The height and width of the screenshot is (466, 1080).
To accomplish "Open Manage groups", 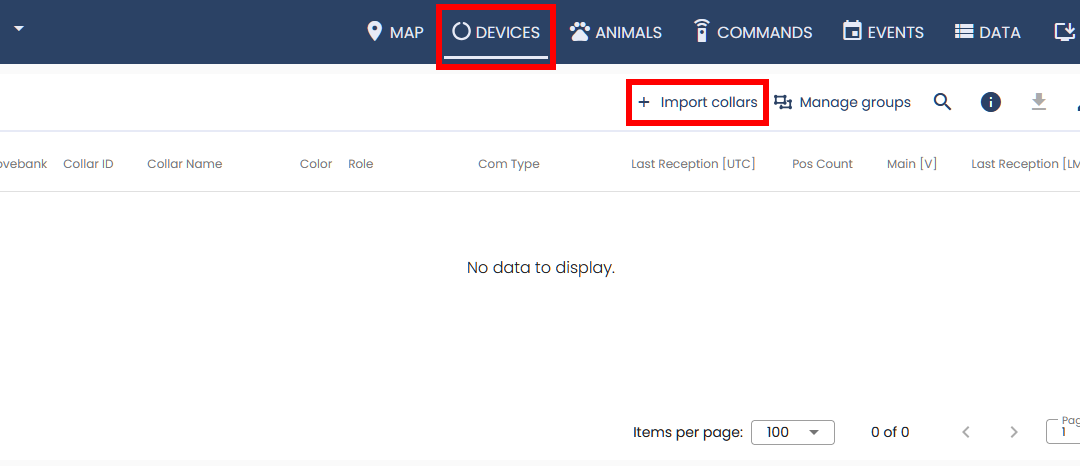I will [x=843, y=102].
